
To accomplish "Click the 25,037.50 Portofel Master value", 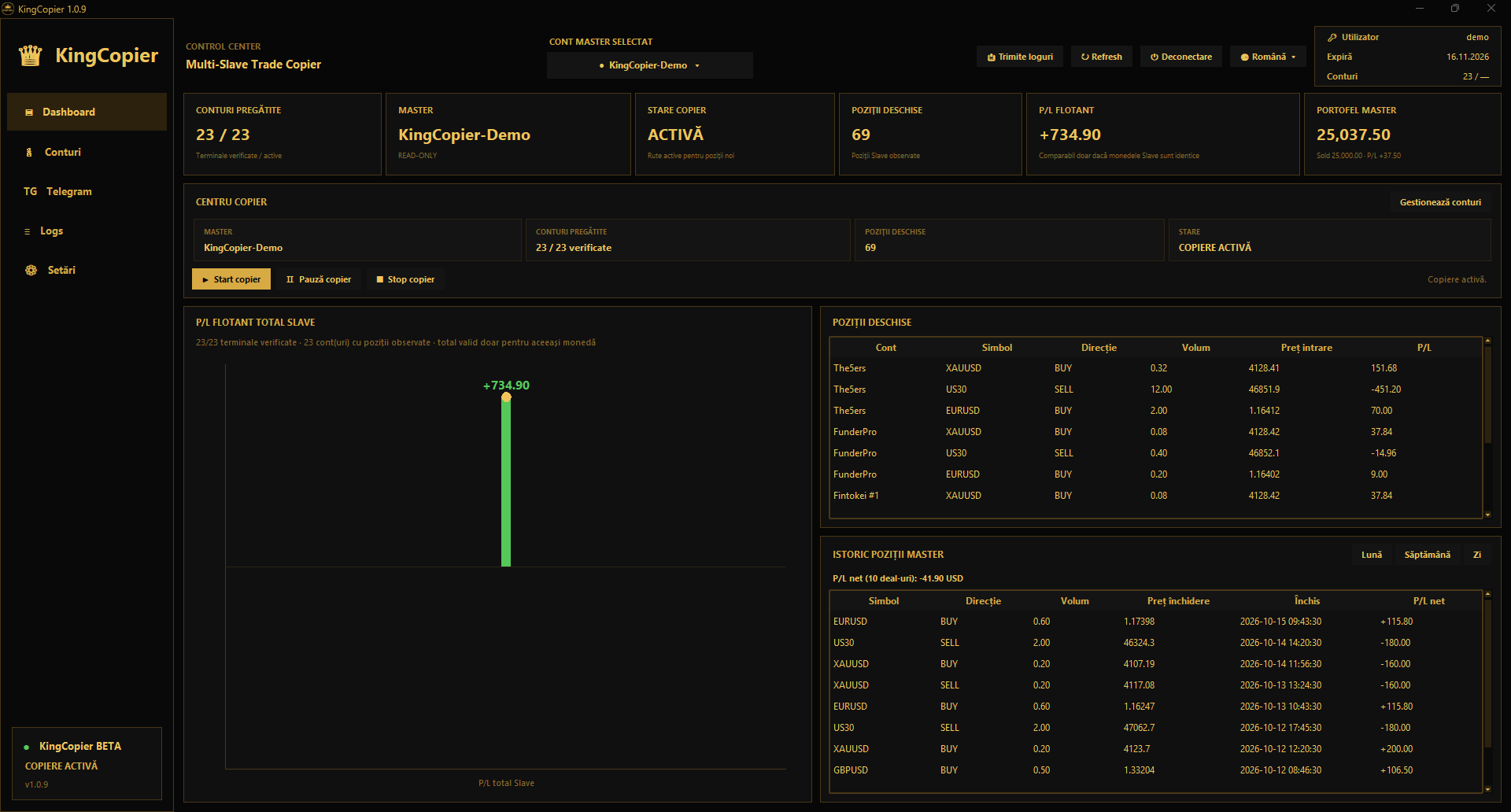I will coord(1354,135).
